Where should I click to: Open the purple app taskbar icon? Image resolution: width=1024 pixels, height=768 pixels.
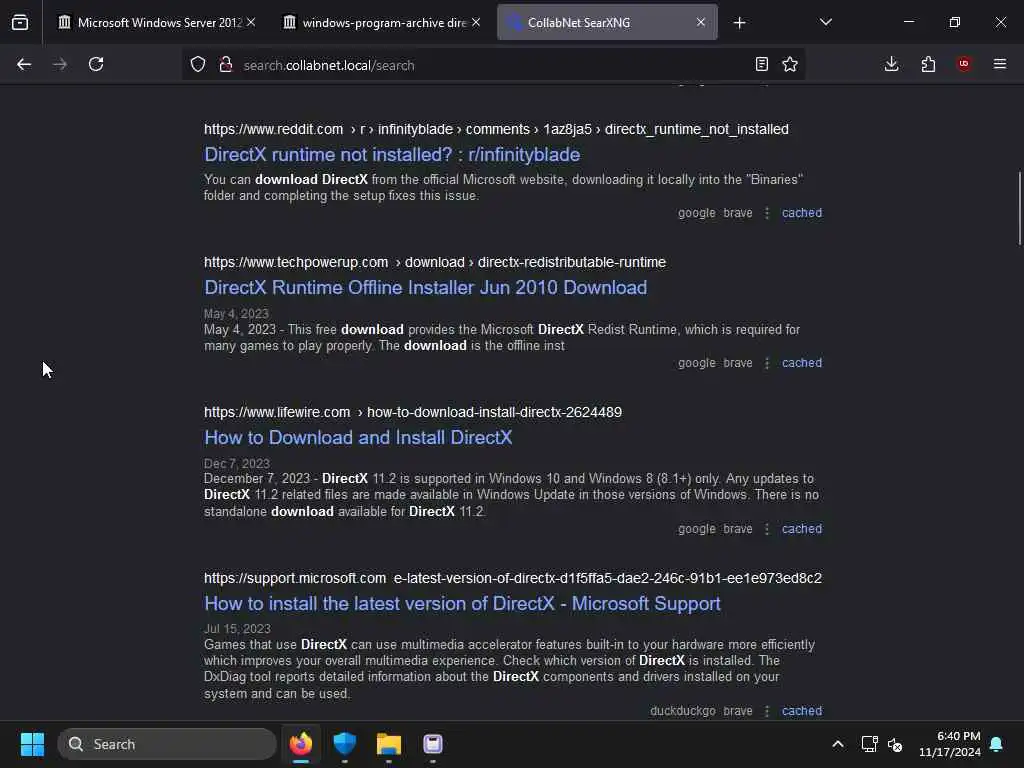click(432, 744)
